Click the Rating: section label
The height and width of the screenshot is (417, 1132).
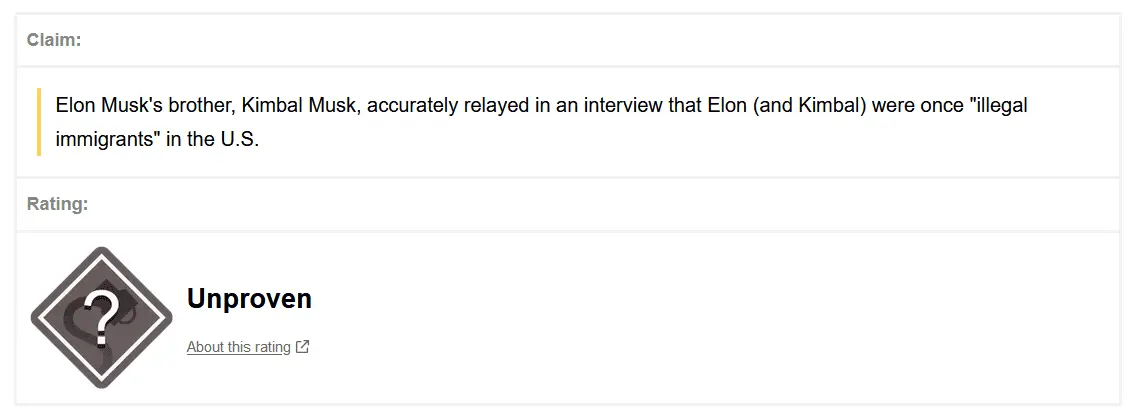57,204
